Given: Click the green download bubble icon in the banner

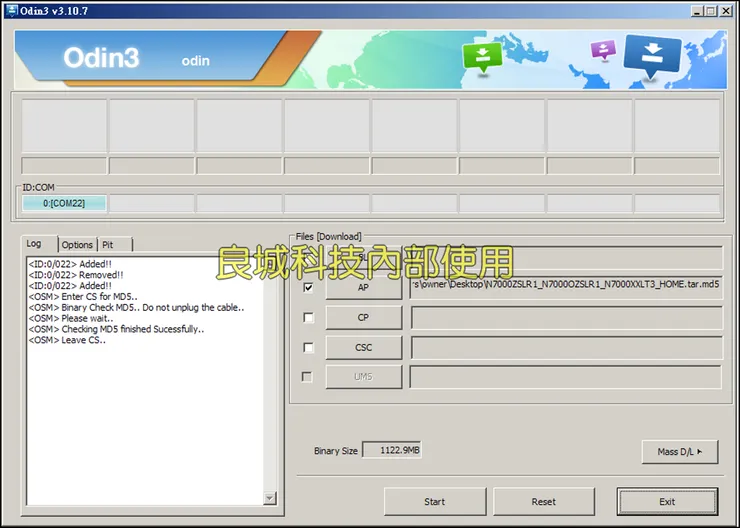Looking at the screenshot, I should pos(482,57).
